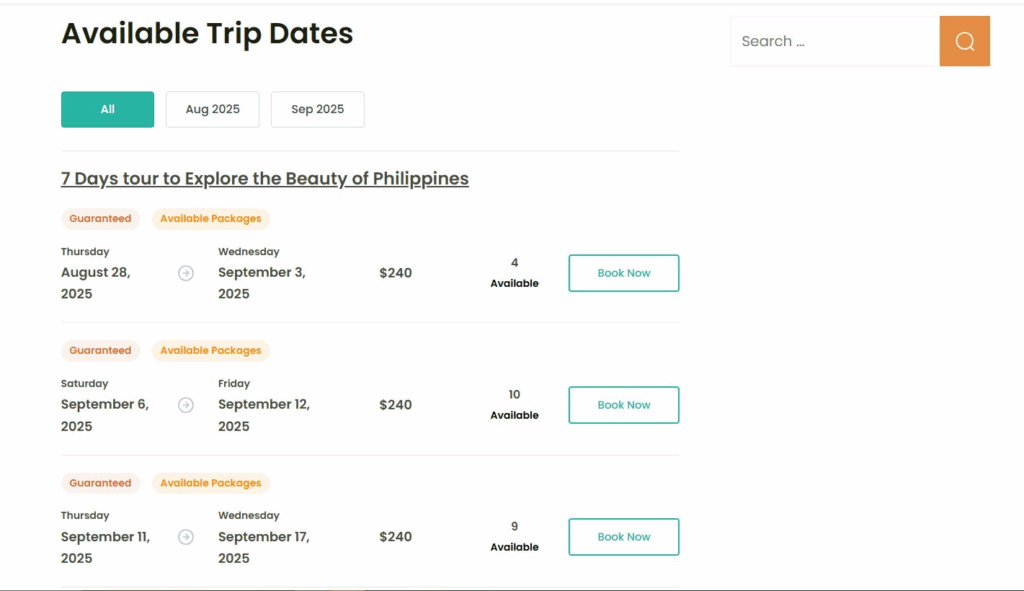Viewport: 1024px width, 591px height.
Task: Show Sep 2025 trip dates
Action: (317, 110)
